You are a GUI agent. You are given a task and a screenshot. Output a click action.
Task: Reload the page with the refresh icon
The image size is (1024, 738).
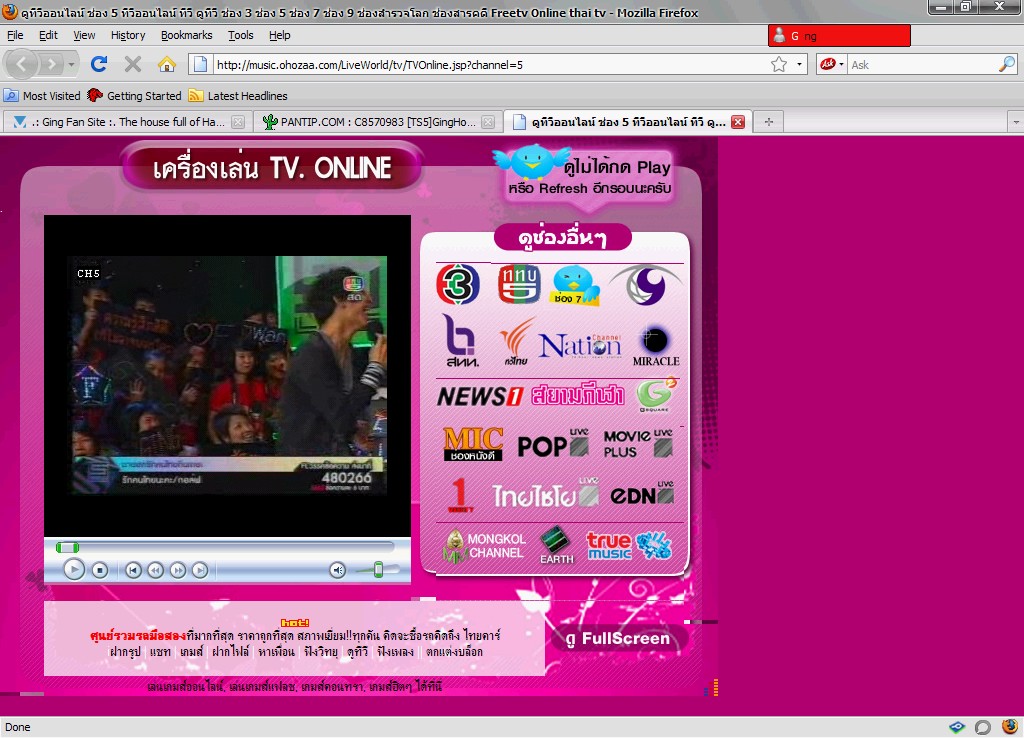click(99, 64)
